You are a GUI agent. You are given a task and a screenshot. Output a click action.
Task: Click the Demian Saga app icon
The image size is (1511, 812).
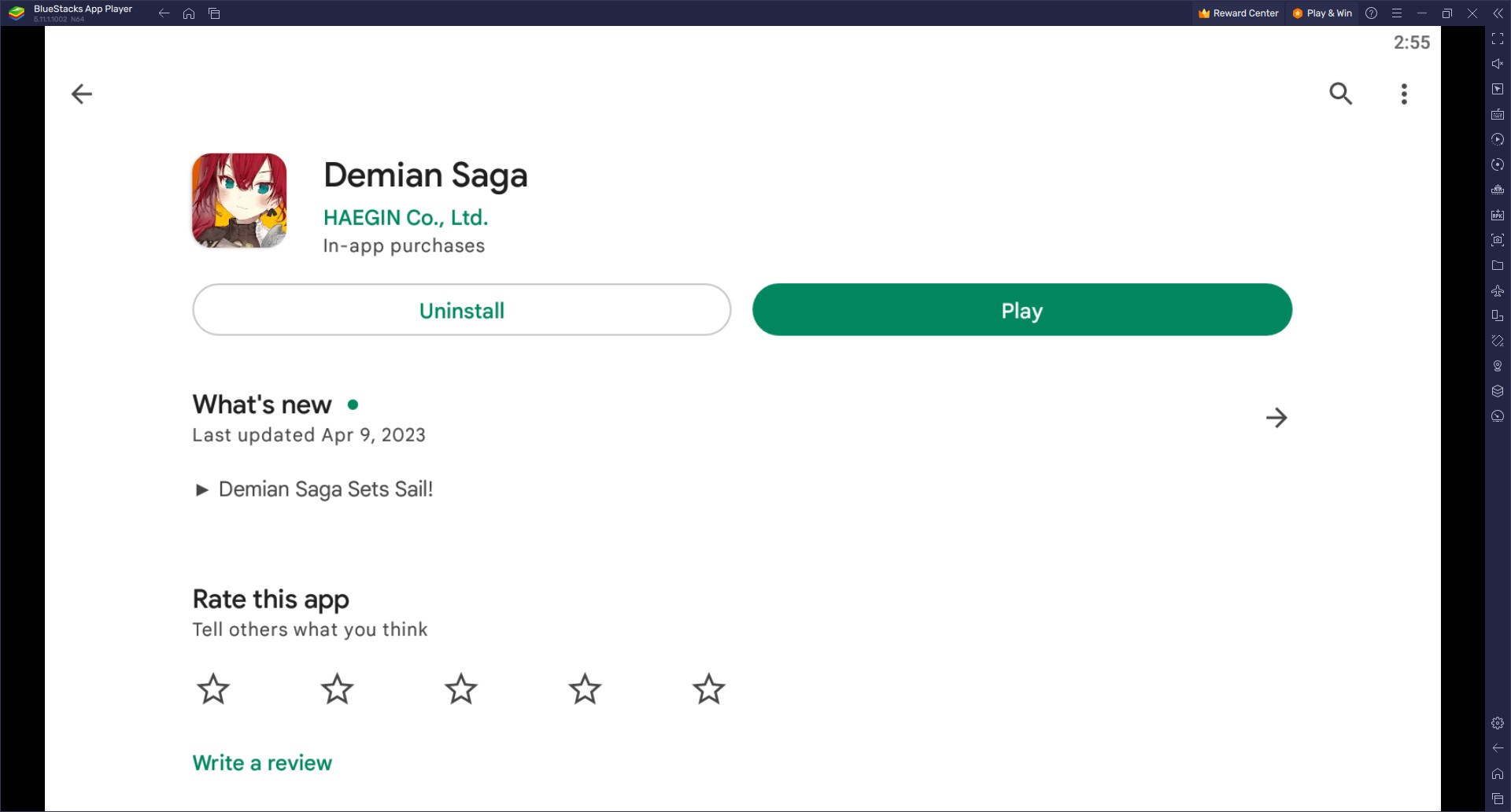239,201
